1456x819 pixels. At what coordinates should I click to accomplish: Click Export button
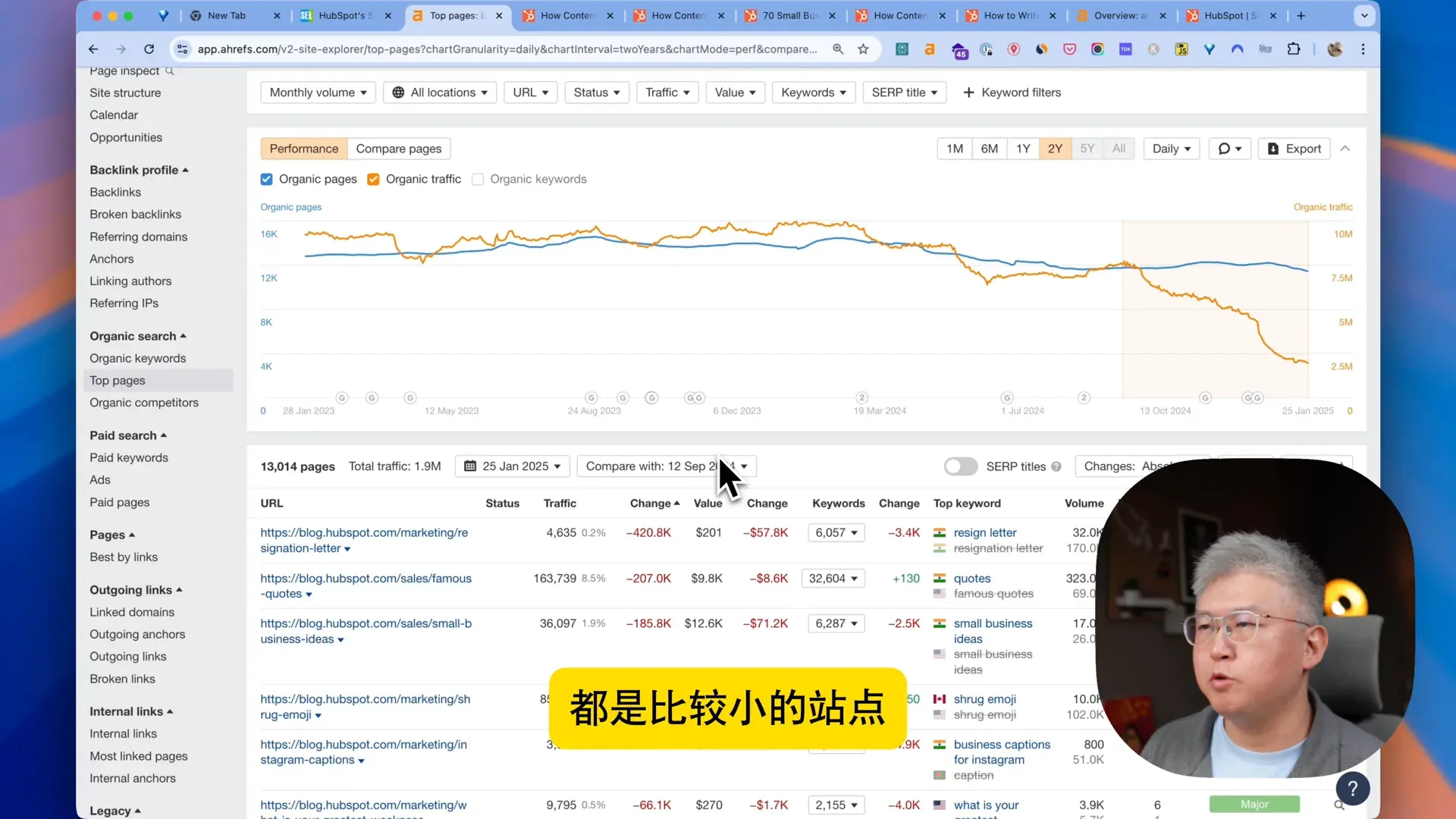click(1294, 149)
